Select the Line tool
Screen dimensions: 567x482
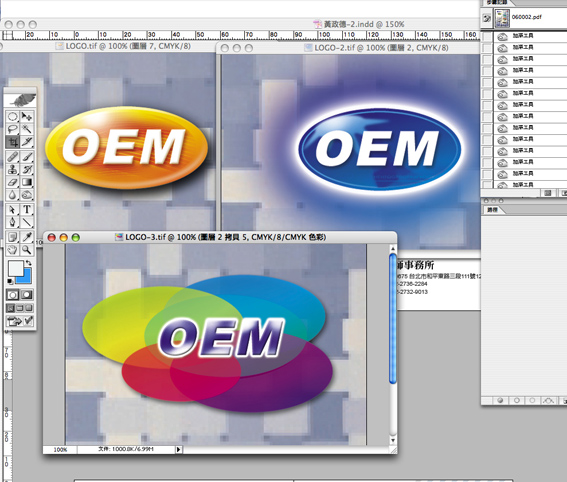tap(27, 222)
